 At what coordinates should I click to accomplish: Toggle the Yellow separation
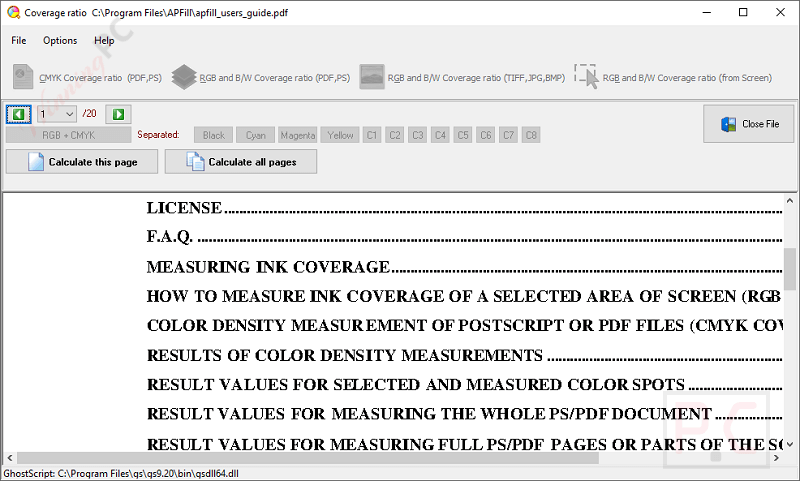point(340,135)
